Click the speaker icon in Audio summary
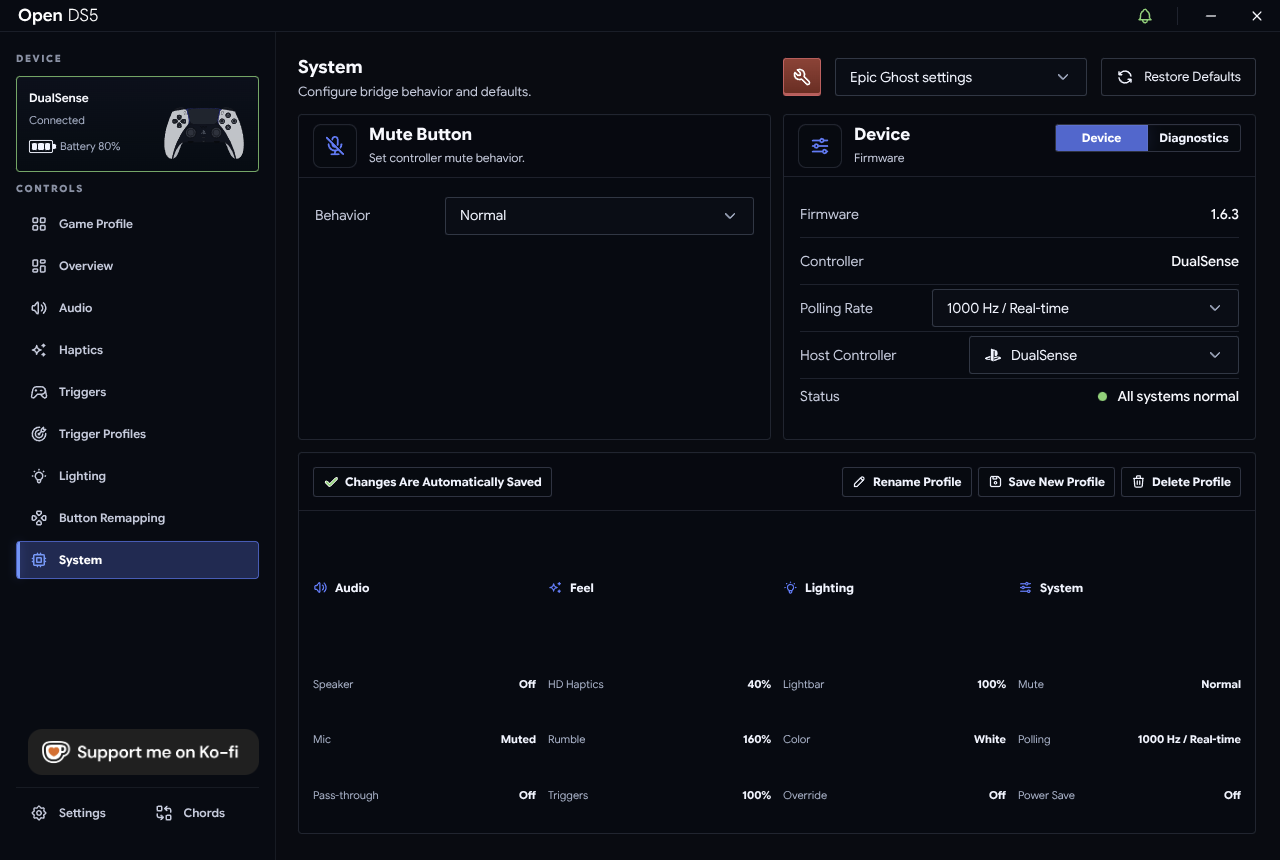Screen dimensions: 1280x860 point(320,588)
